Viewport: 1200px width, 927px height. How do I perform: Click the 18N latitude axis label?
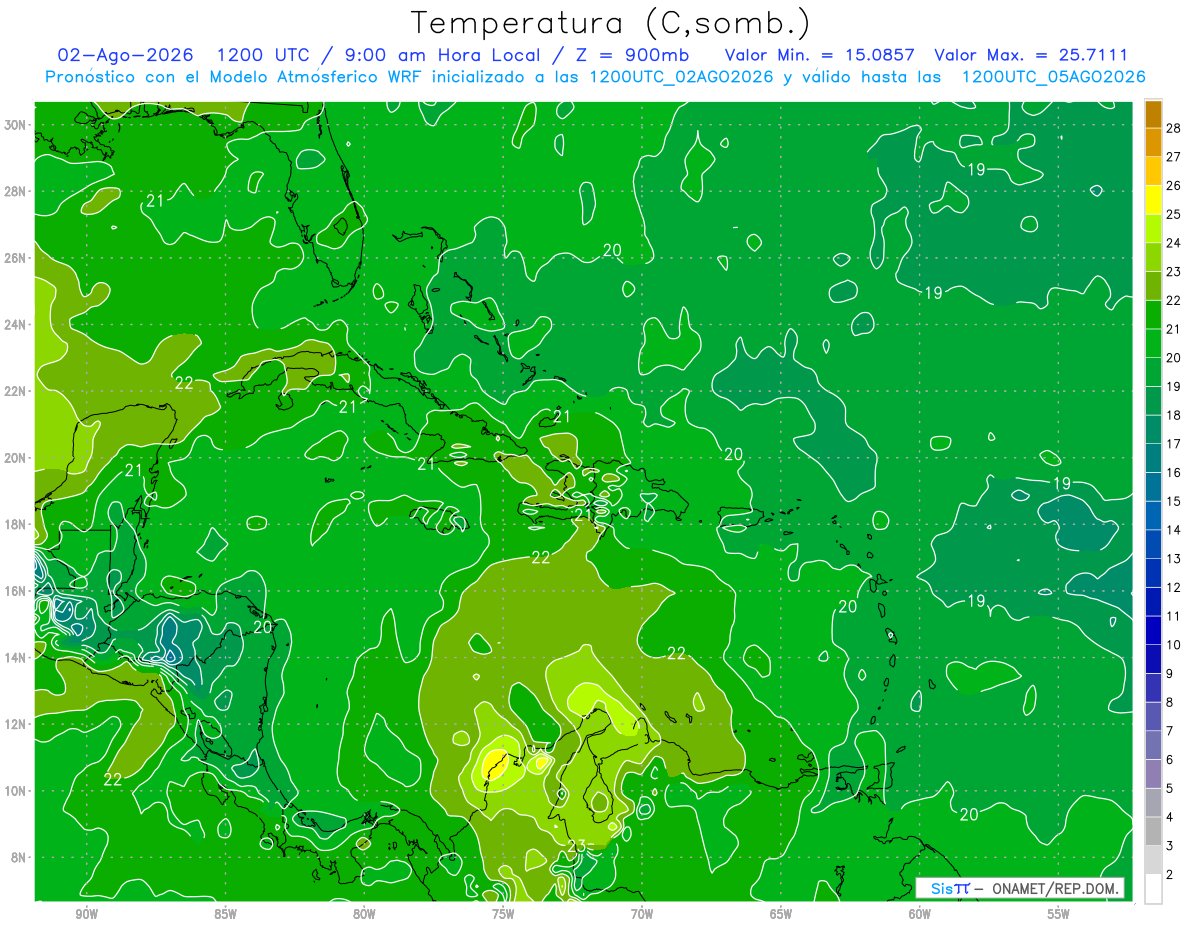[x=16, y=525]
